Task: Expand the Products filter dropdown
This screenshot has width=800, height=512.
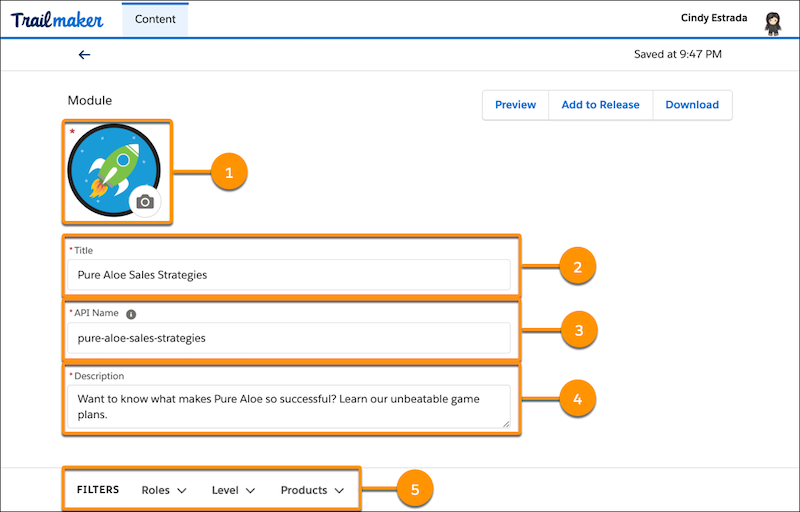Action: point(312,490)
